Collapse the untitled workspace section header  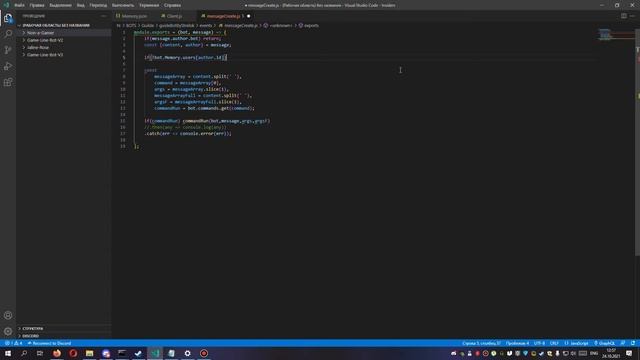(63, 25)
